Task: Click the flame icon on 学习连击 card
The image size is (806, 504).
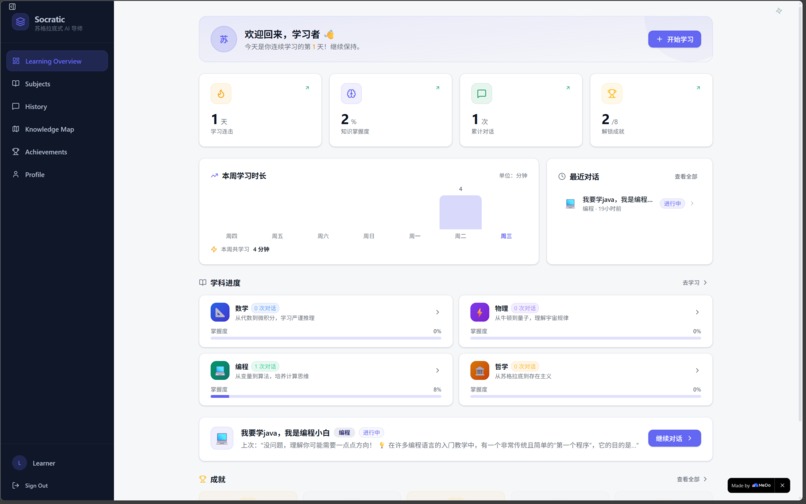Action: (x=221, y=94)
